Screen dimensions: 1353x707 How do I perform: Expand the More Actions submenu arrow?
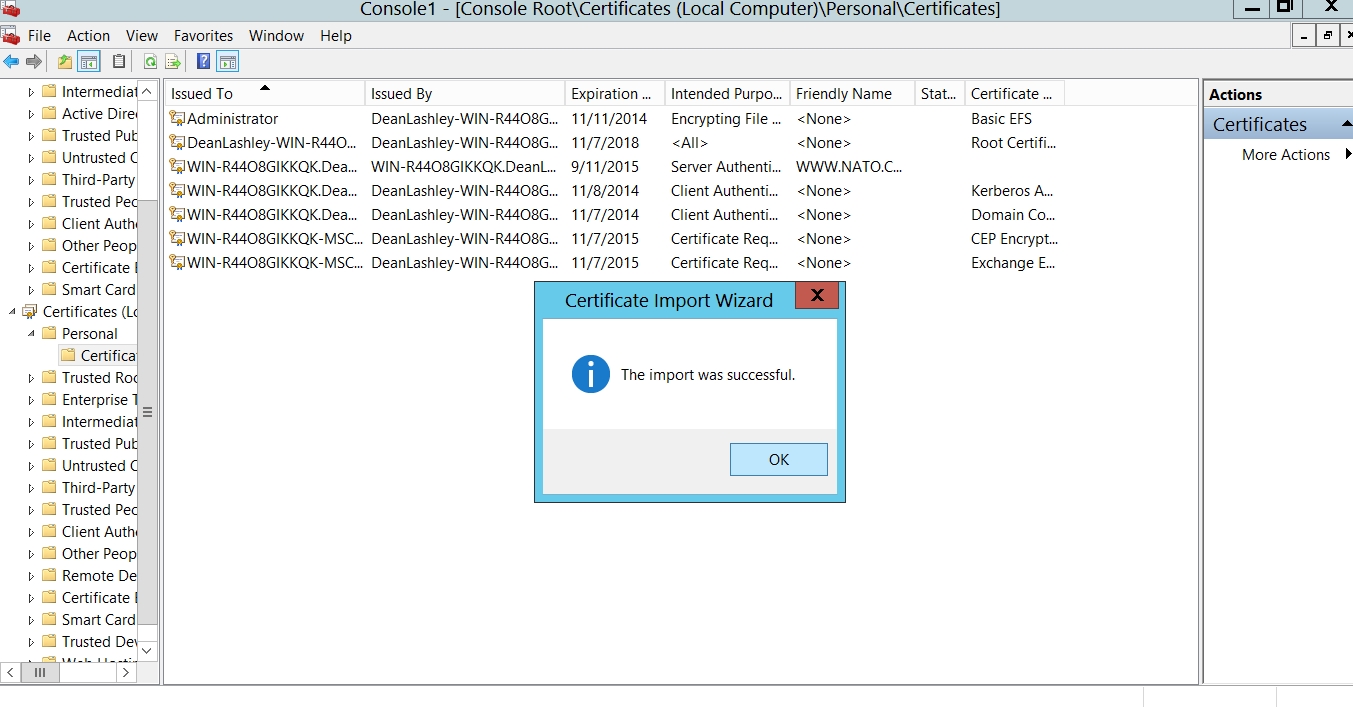point(1348,154)
